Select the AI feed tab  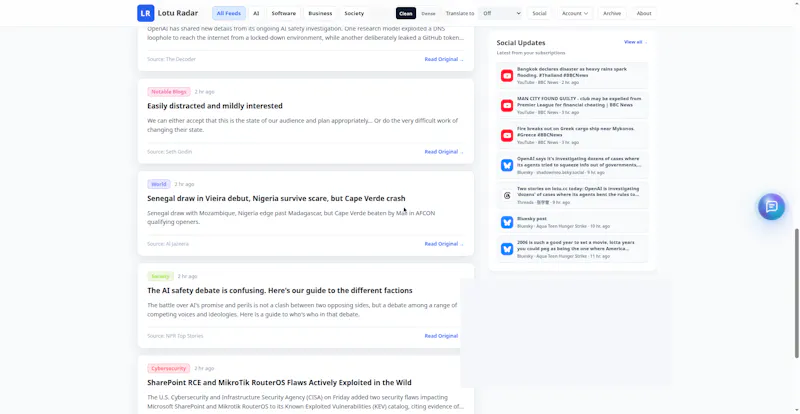[x=256, y=13]
